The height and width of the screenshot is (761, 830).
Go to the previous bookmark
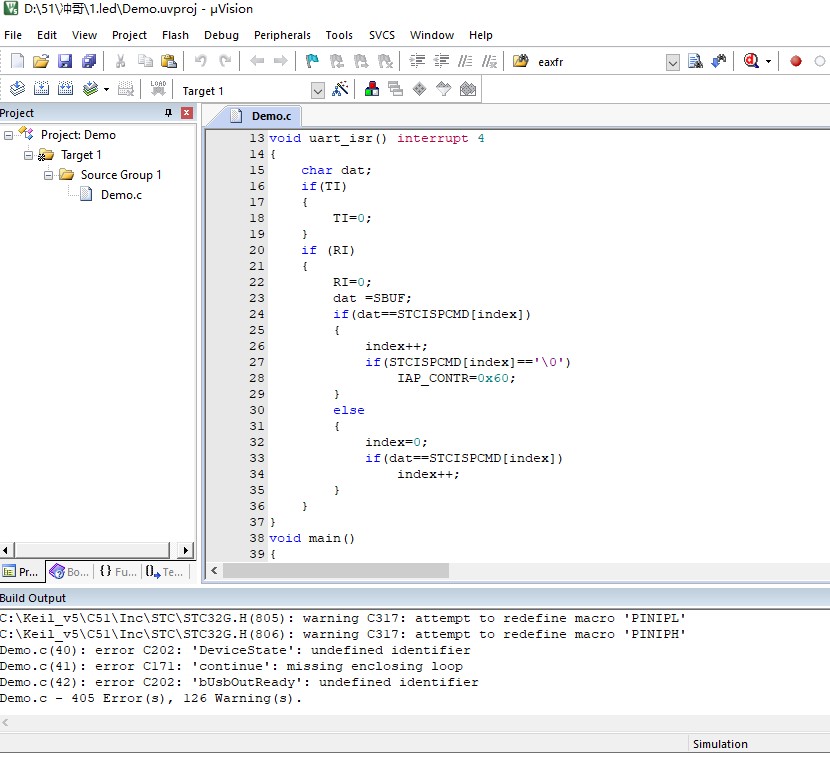(x=337, y=61)
